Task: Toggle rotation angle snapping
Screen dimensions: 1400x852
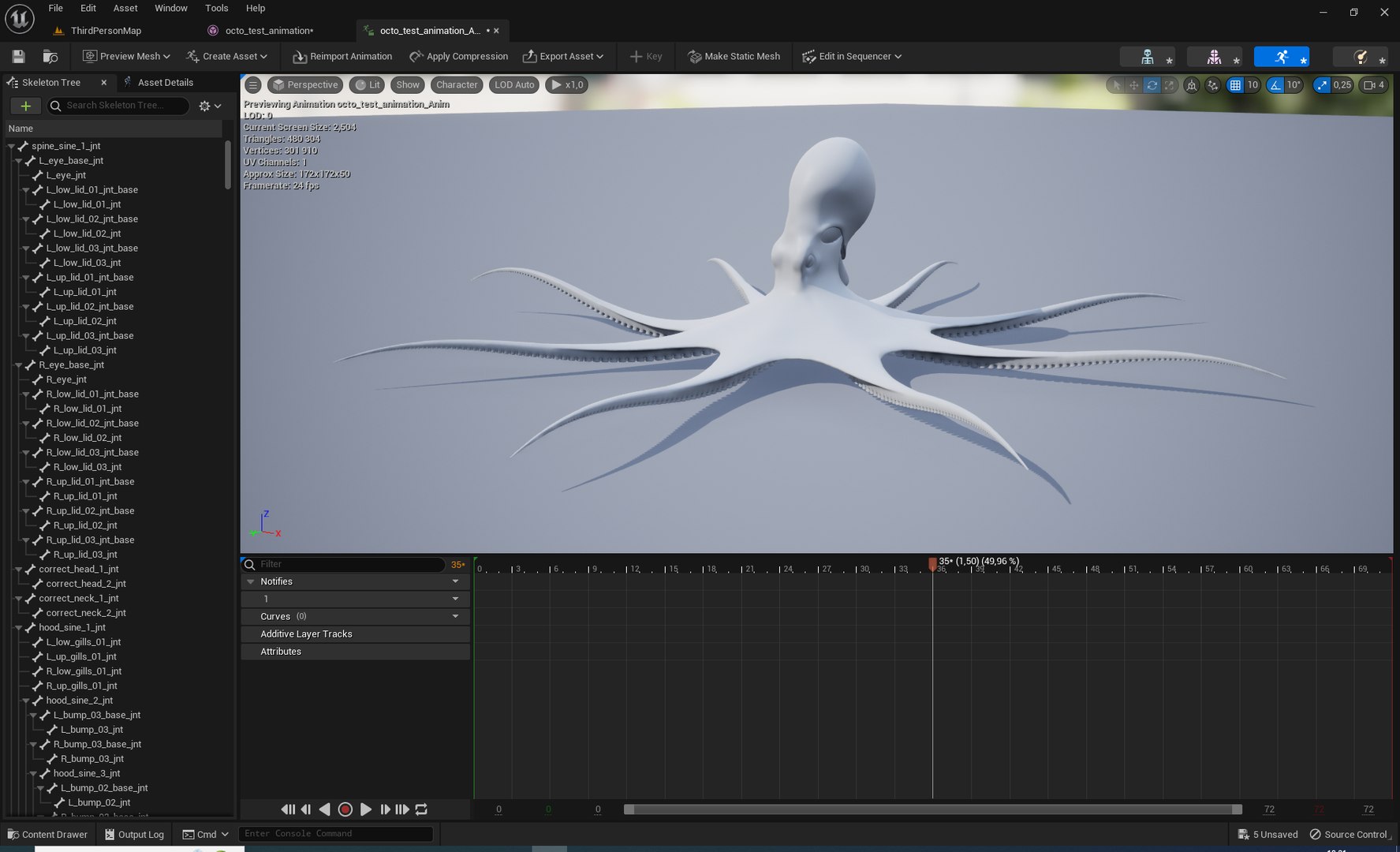Action: click(x=1275, y=85)
